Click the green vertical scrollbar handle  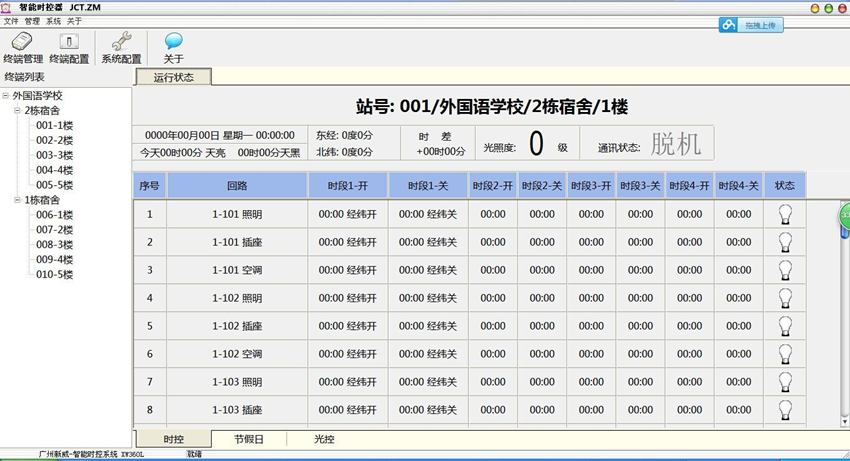(843, 214)
